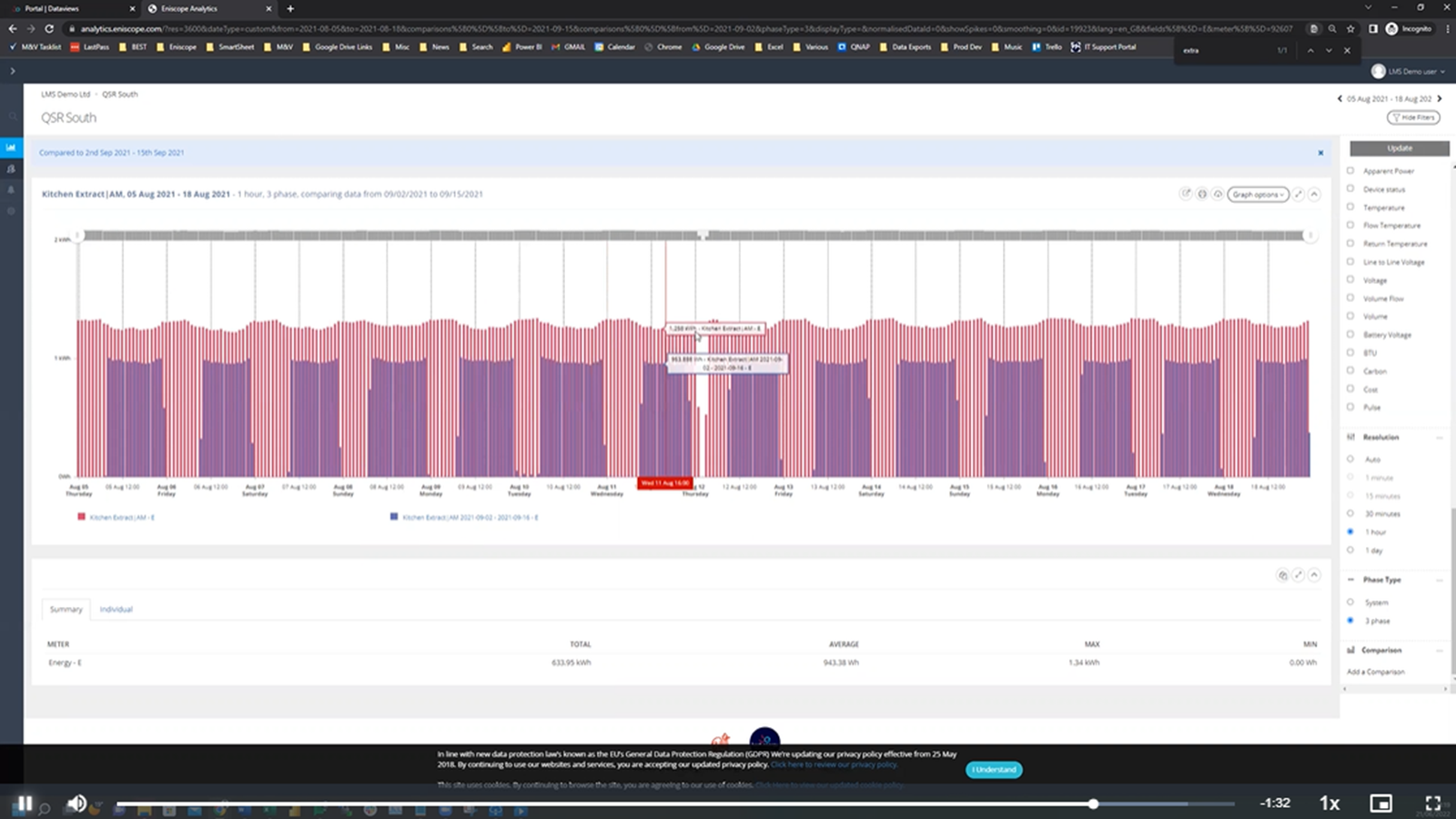This screenshot has height=819, width=1456.
Task: Tick the Device status checkbox
Action: point(1350,188)
